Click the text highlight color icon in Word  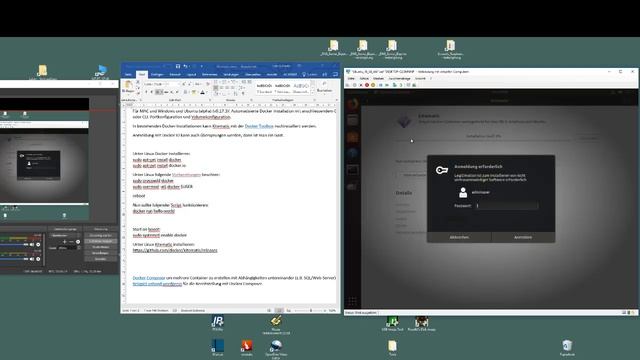(x=194, y=92)
